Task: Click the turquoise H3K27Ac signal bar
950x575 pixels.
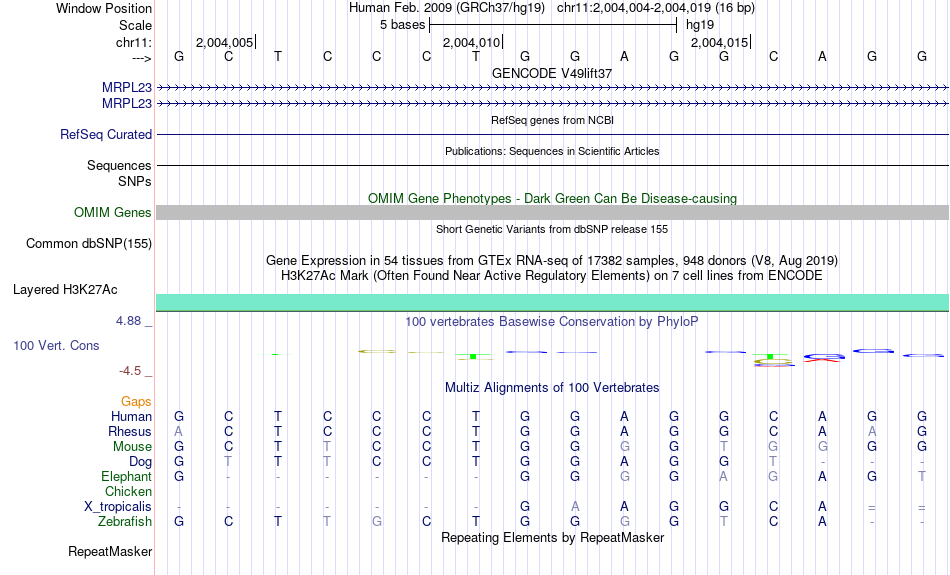Action: [x=552, y=302]
